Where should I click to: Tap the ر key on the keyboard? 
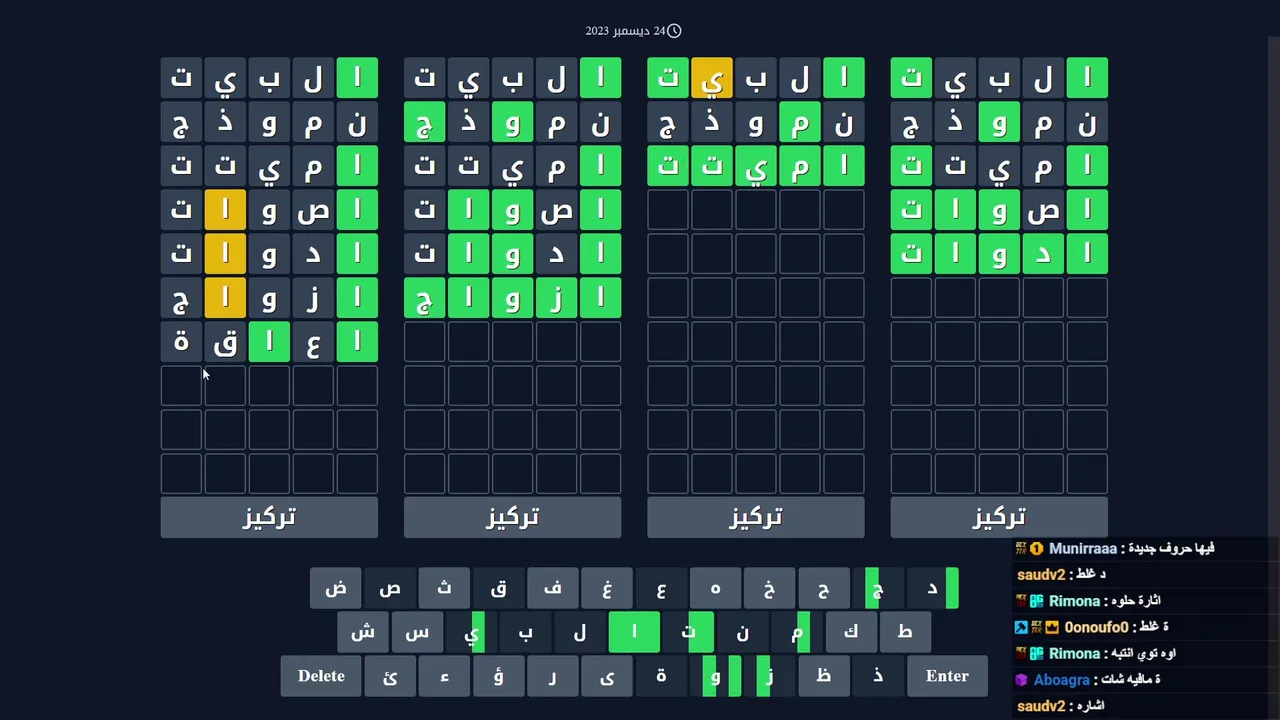pyautogui.click(x=552, y=676)
